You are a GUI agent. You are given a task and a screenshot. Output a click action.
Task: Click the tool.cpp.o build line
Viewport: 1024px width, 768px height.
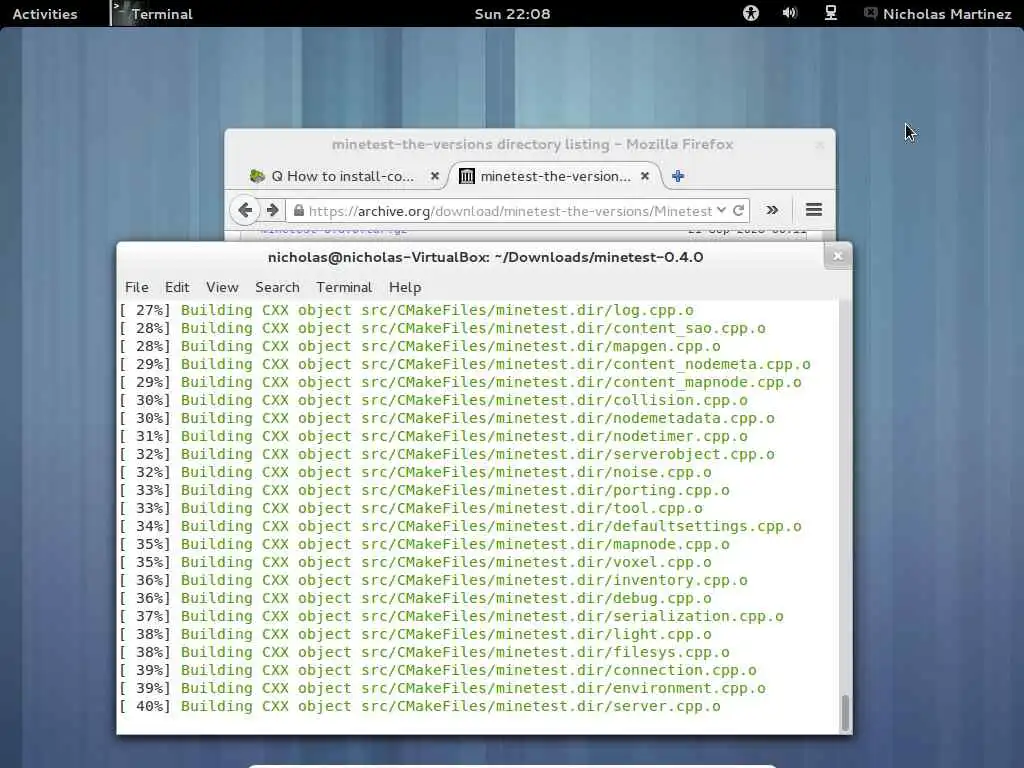(x=411, y=508)
